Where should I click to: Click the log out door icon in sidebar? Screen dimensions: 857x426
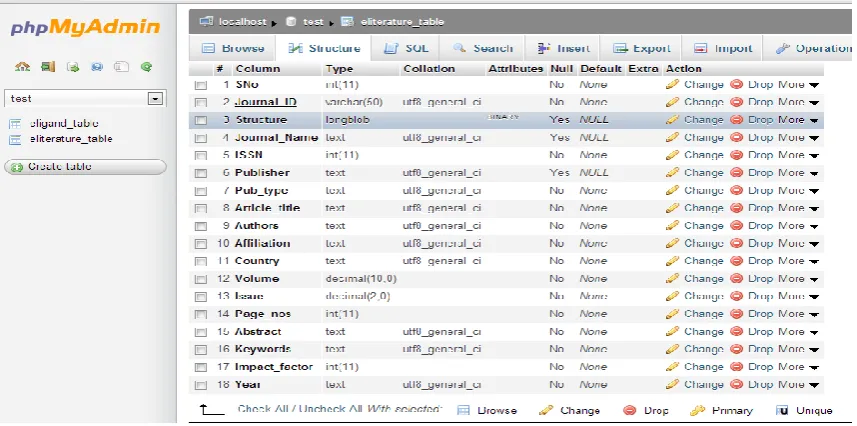(x=48, y=67)
